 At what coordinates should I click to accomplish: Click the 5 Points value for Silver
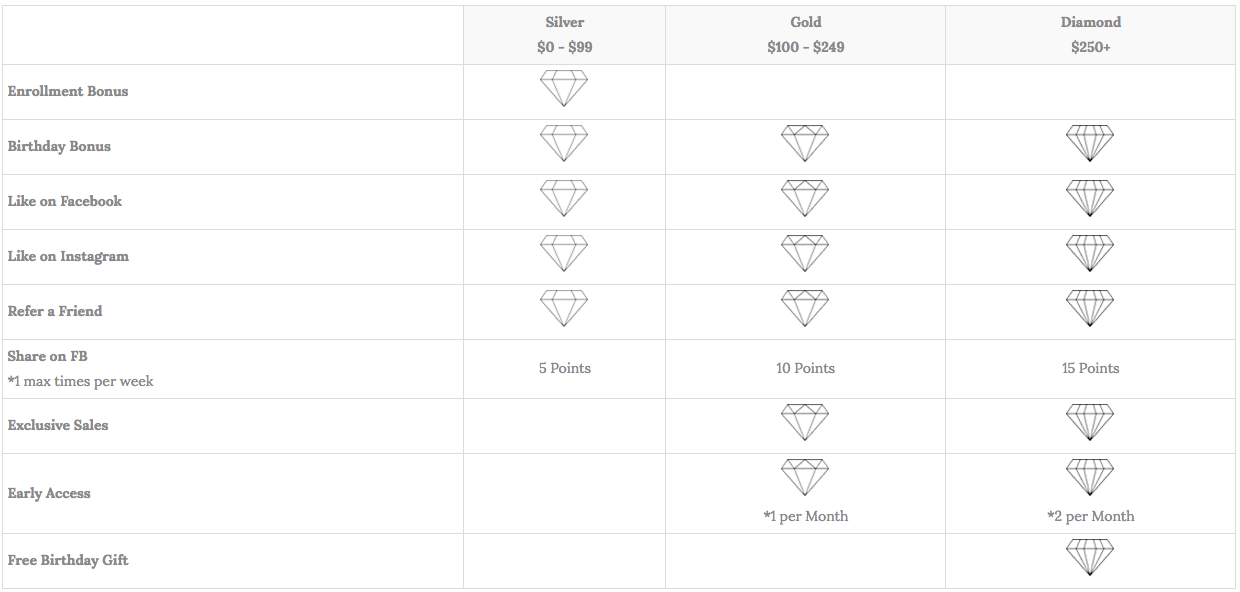click(x=565, y=368)
